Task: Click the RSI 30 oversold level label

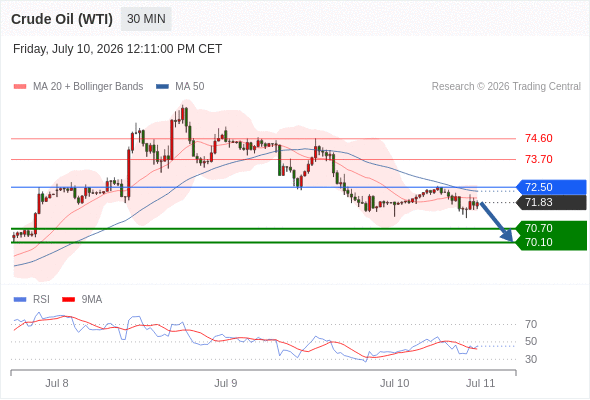Action: click(x=531, y=359)
